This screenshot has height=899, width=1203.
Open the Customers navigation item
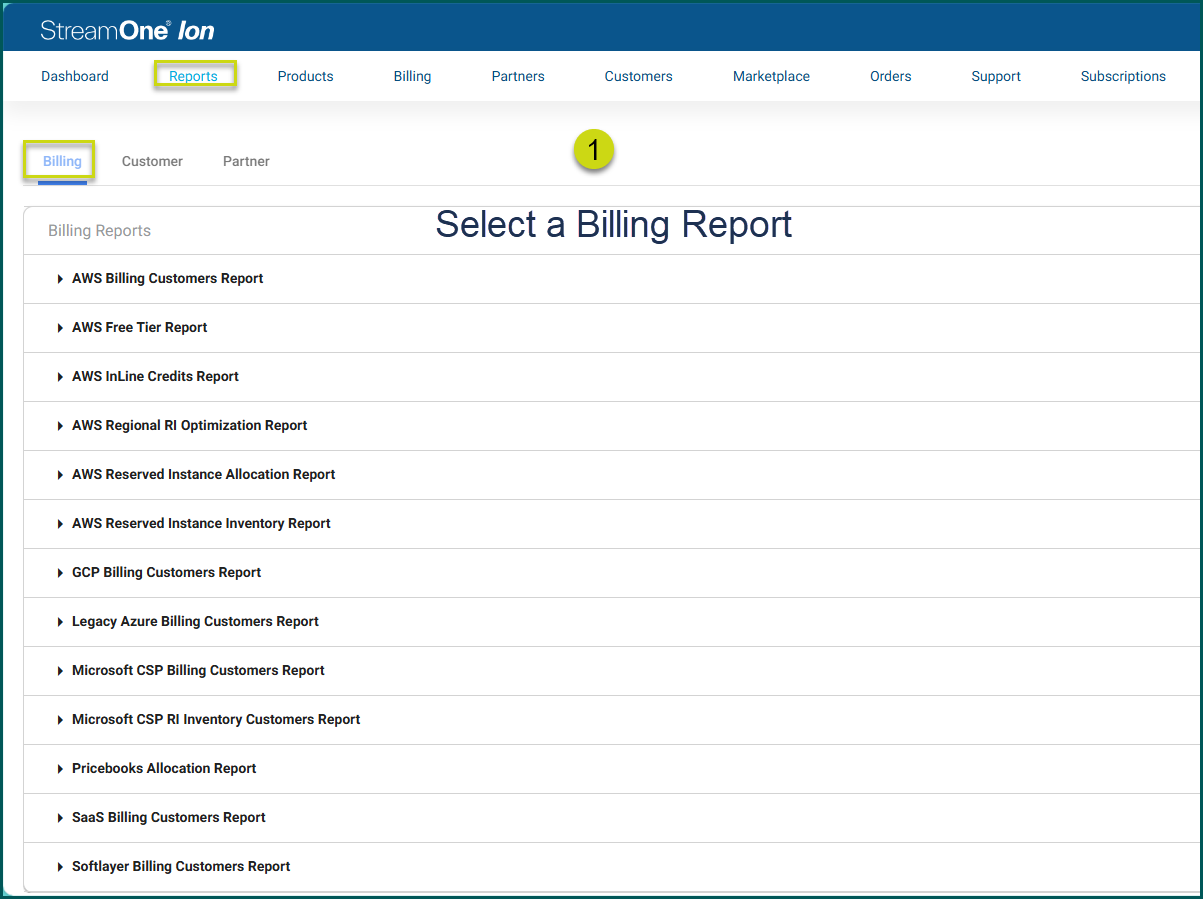(638, 76)
